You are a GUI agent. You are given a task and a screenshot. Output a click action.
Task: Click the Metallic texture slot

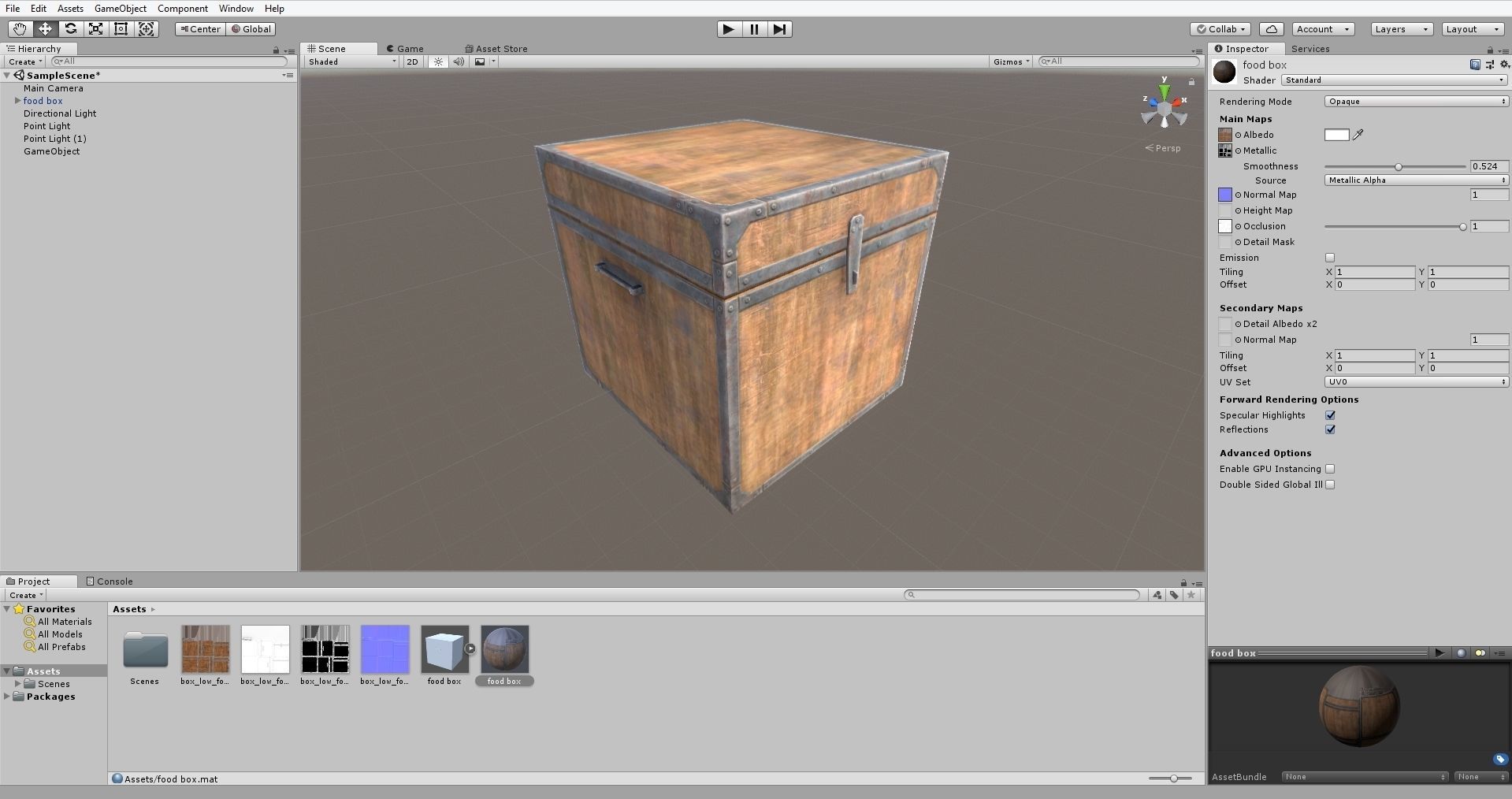click(1225, 151)
